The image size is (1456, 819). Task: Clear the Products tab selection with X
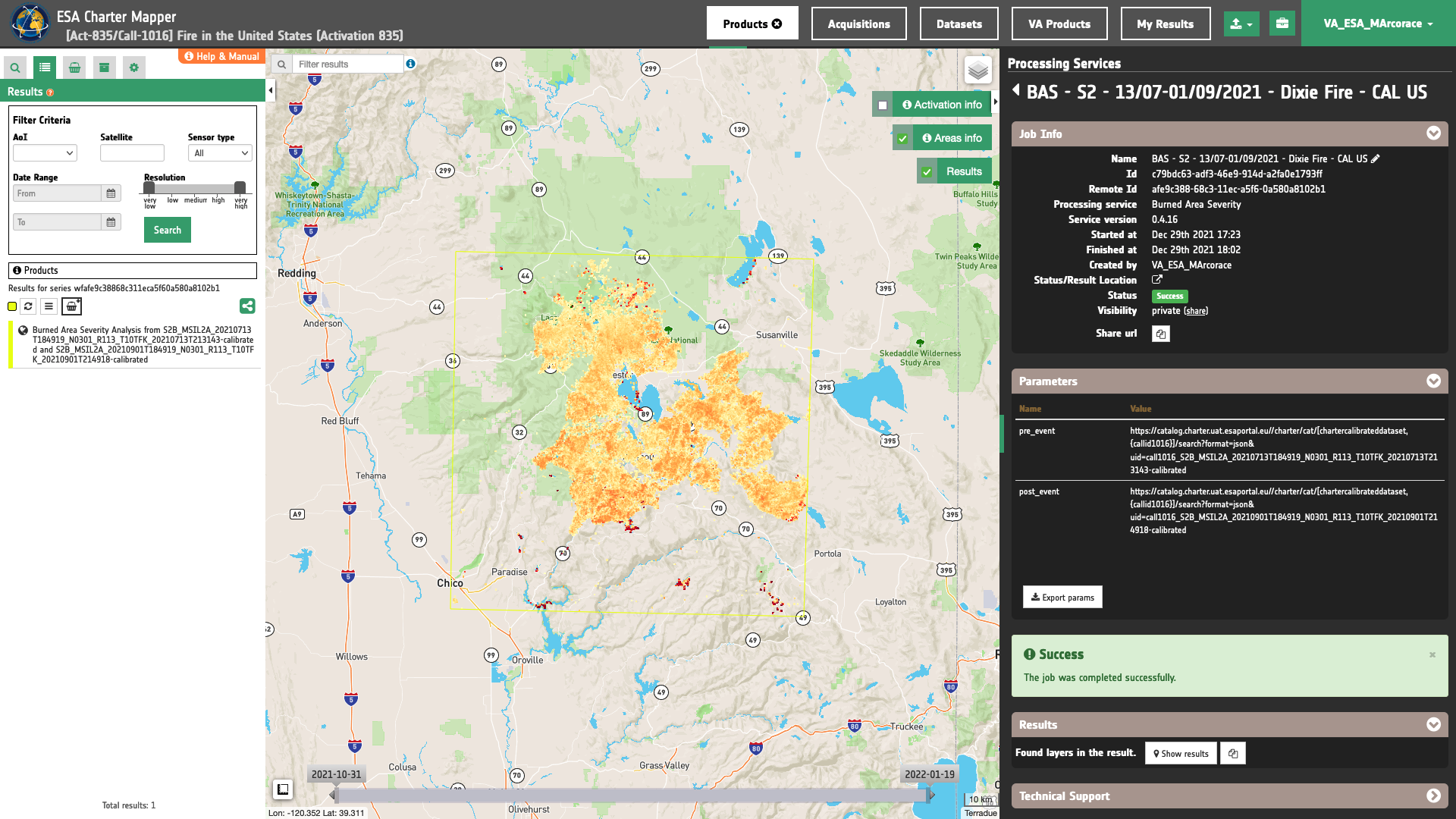pyautogui.click(x=777, y=24)
